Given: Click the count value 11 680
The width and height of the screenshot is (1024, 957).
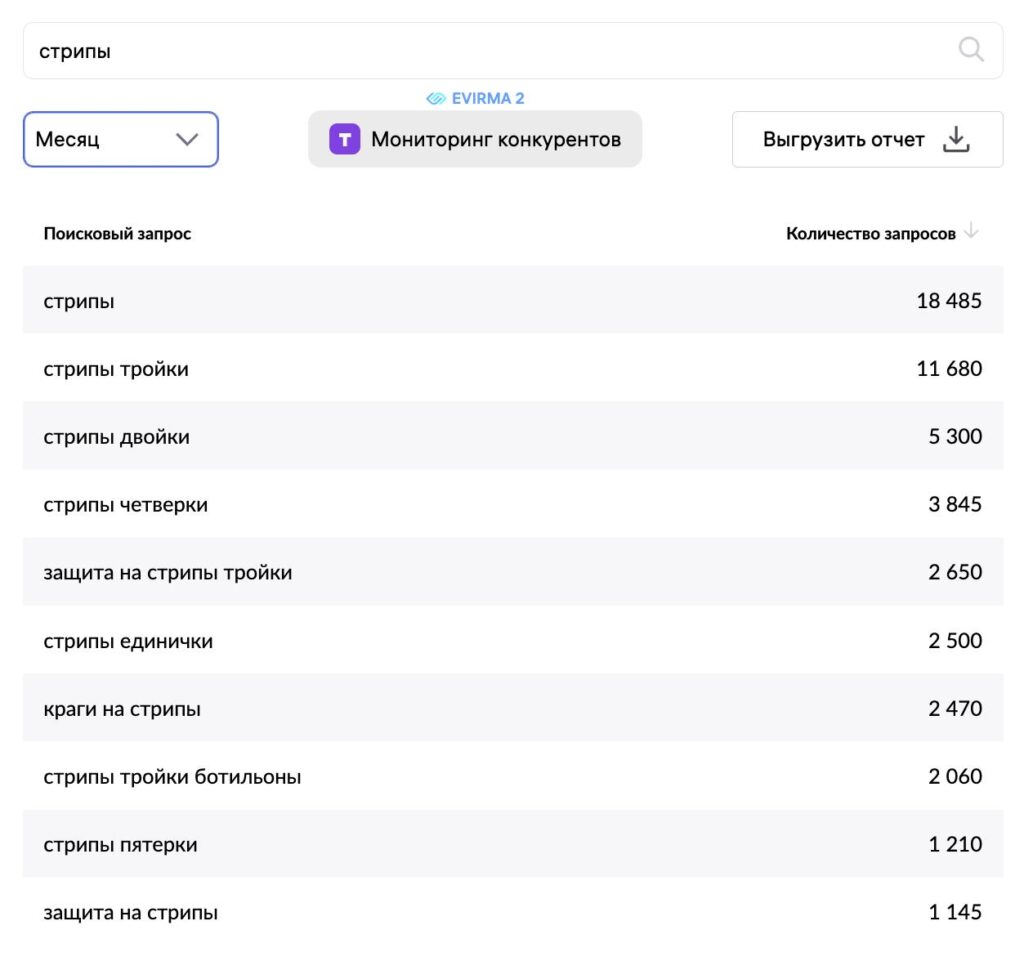Looking at the screenshot, I should [949, 368].
